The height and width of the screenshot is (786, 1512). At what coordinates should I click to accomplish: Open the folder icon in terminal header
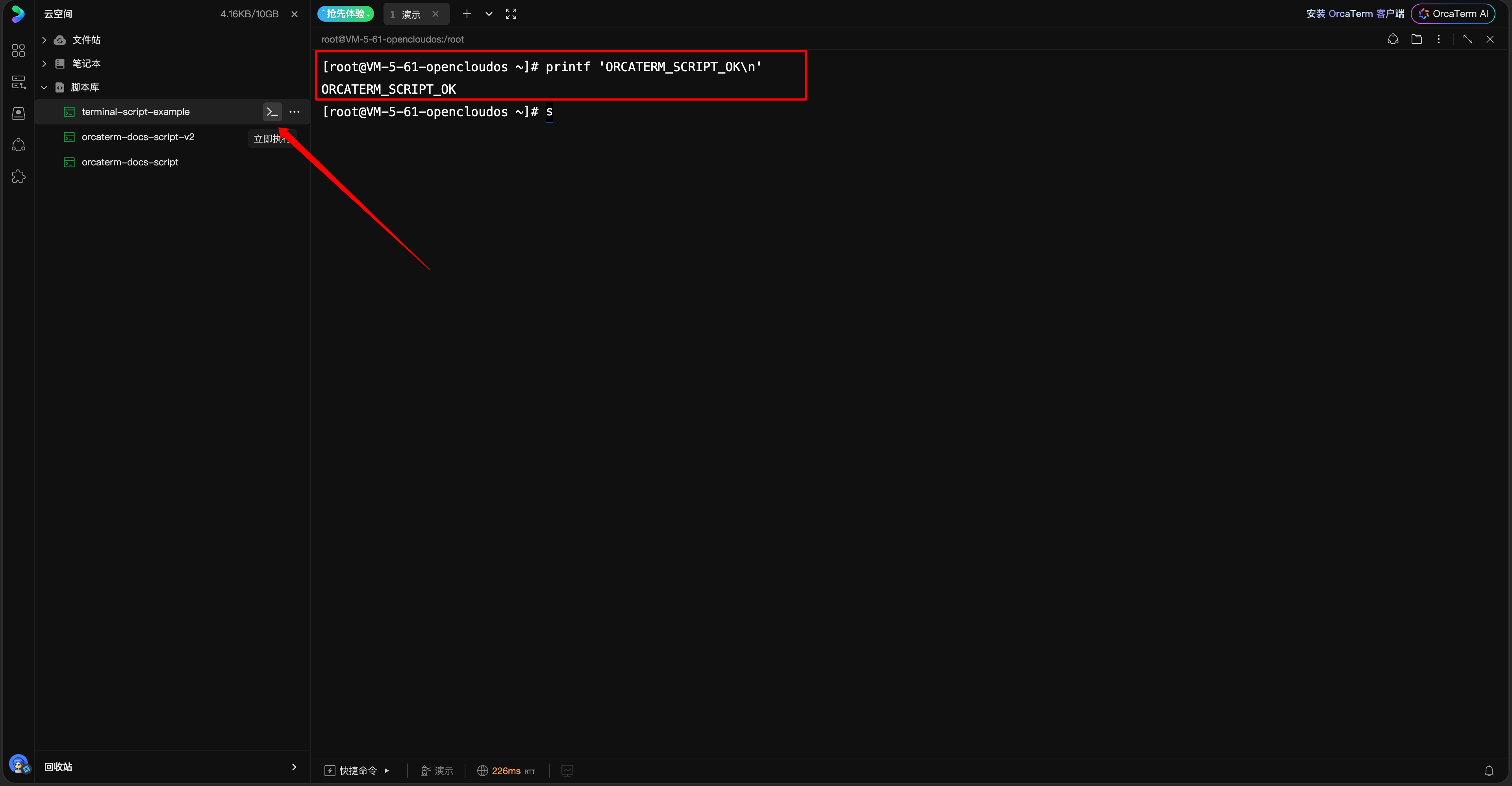[x=1416, y=39]
